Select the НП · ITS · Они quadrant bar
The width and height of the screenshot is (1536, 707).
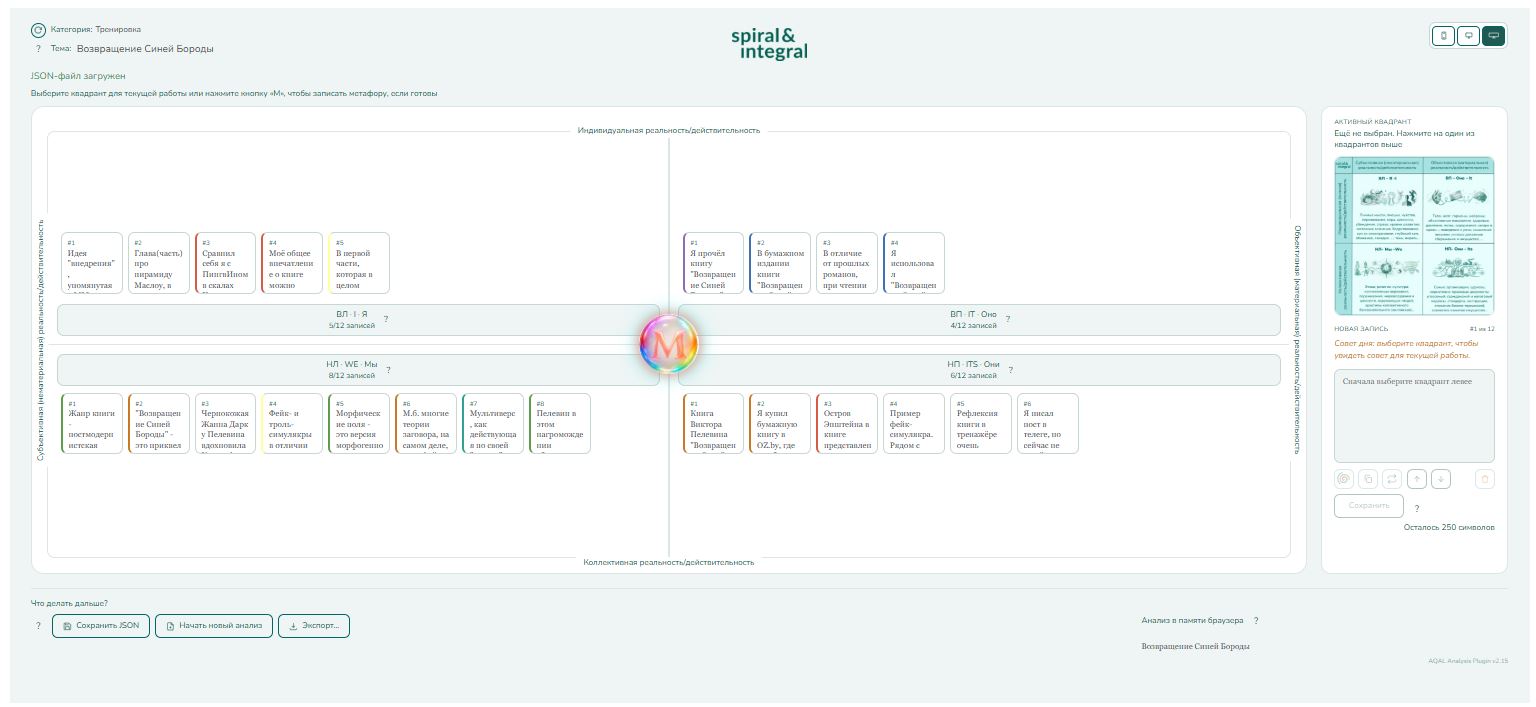point(979,370)
